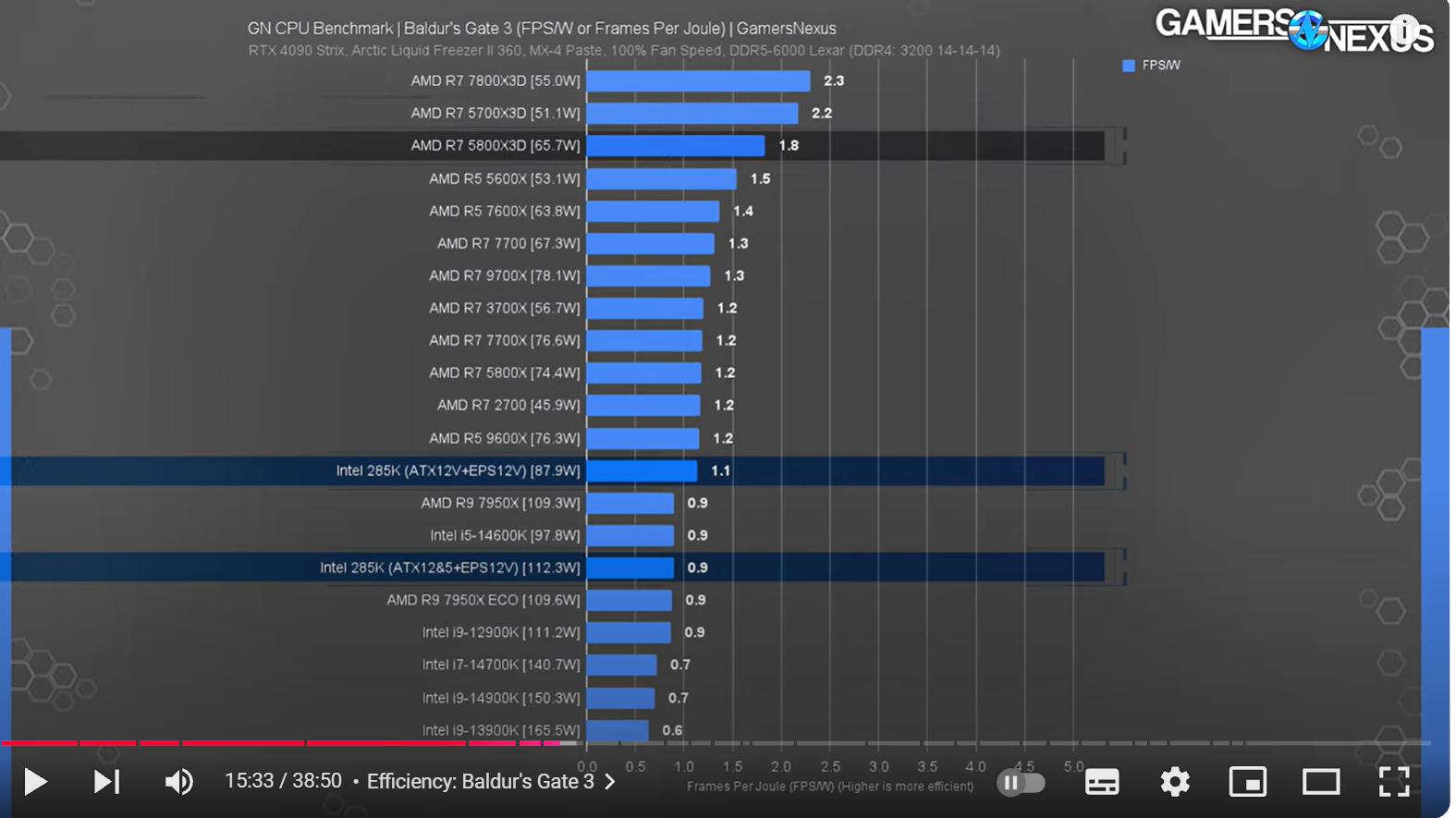1456x818 pixels.
Task: Click the Intel i7-14700K [140.7W] label
Action: (x=502, y=665)
